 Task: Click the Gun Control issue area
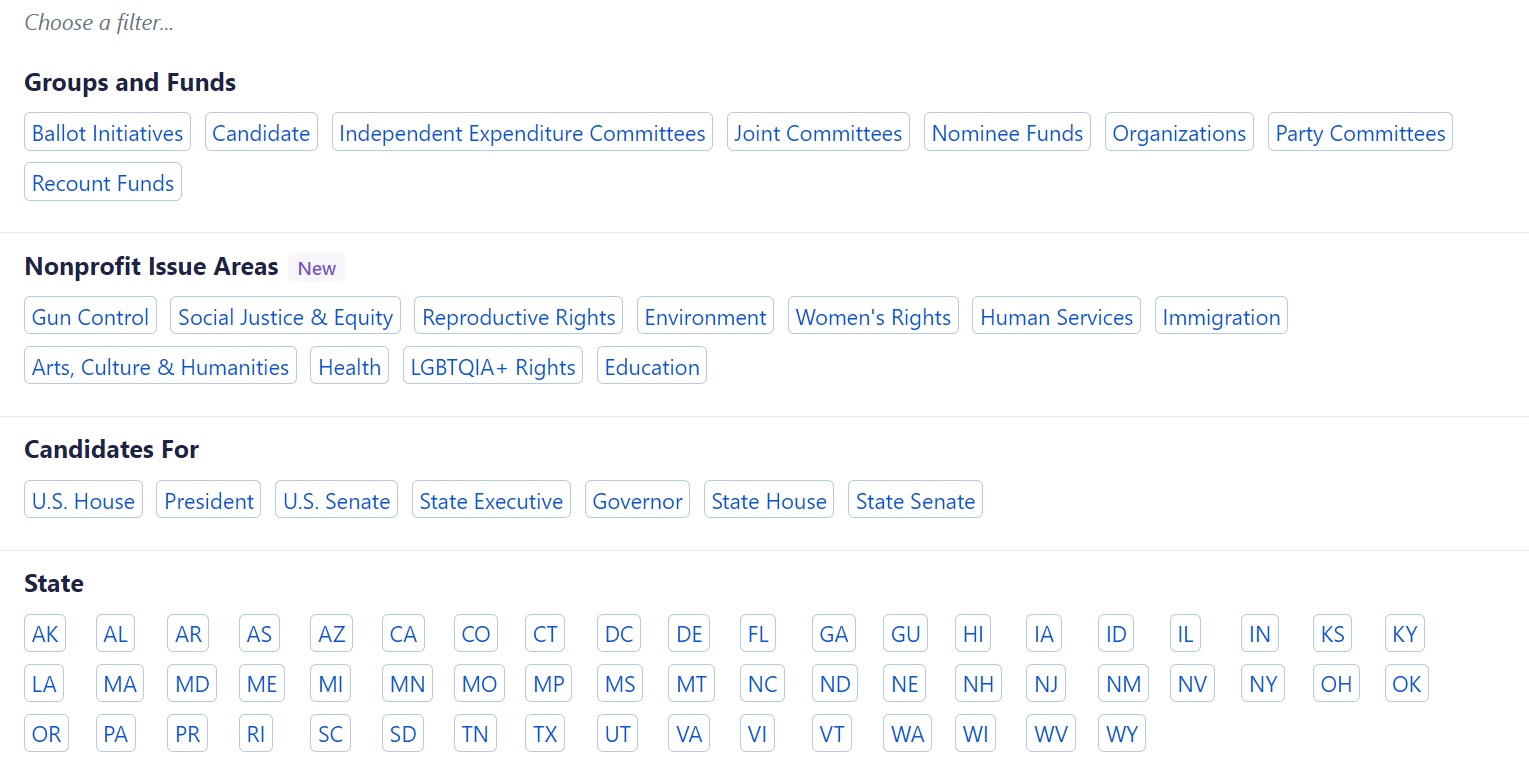(x=90, y=316)
